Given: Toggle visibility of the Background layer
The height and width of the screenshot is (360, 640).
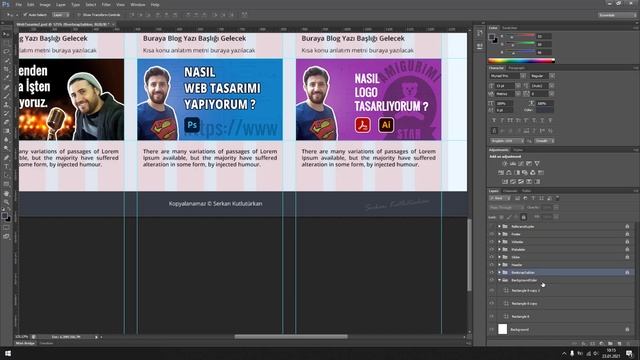Looking at the screenshot, I should [x=491, y=329].
